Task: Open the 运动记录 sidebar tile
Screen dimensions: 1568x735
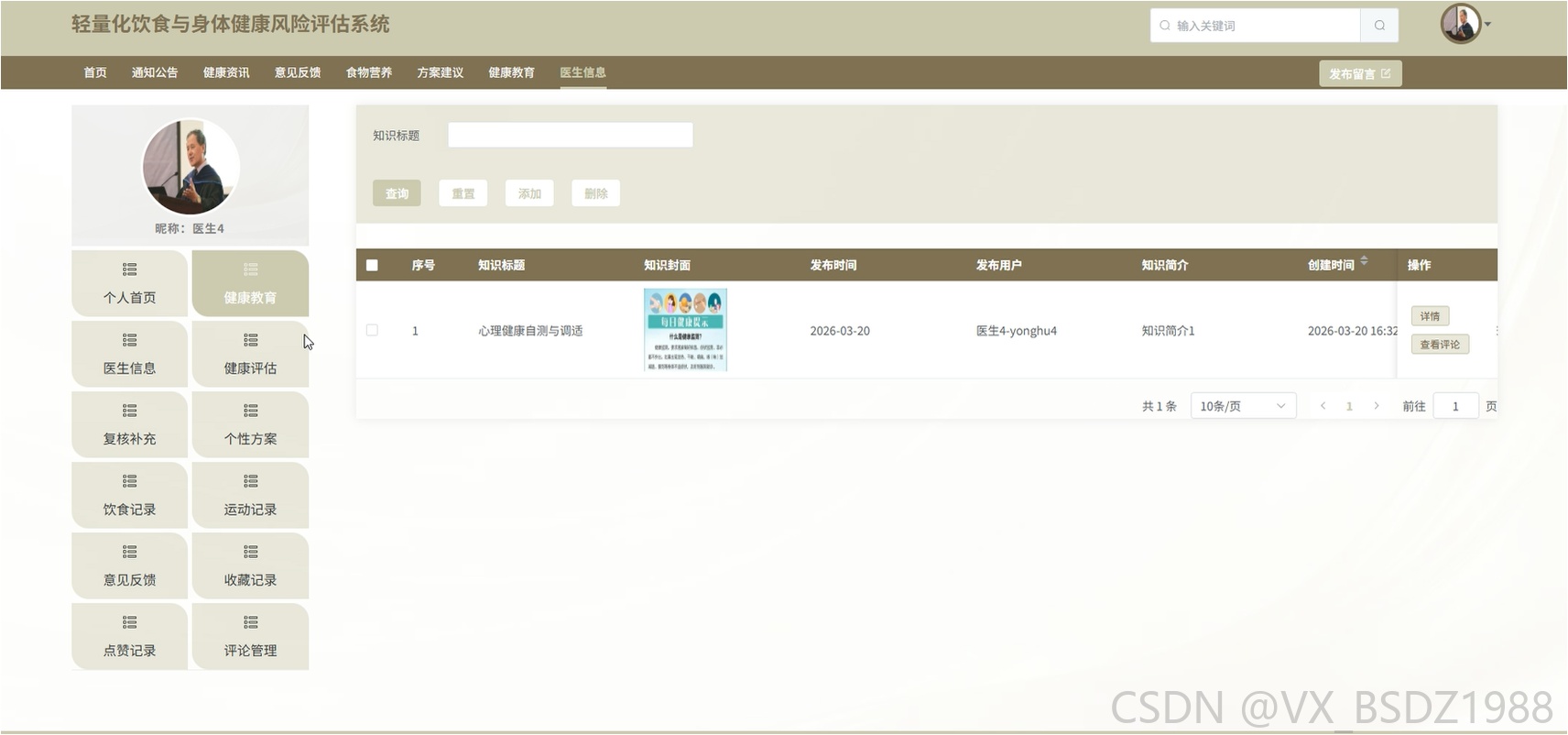Action: tap(250, 496)
